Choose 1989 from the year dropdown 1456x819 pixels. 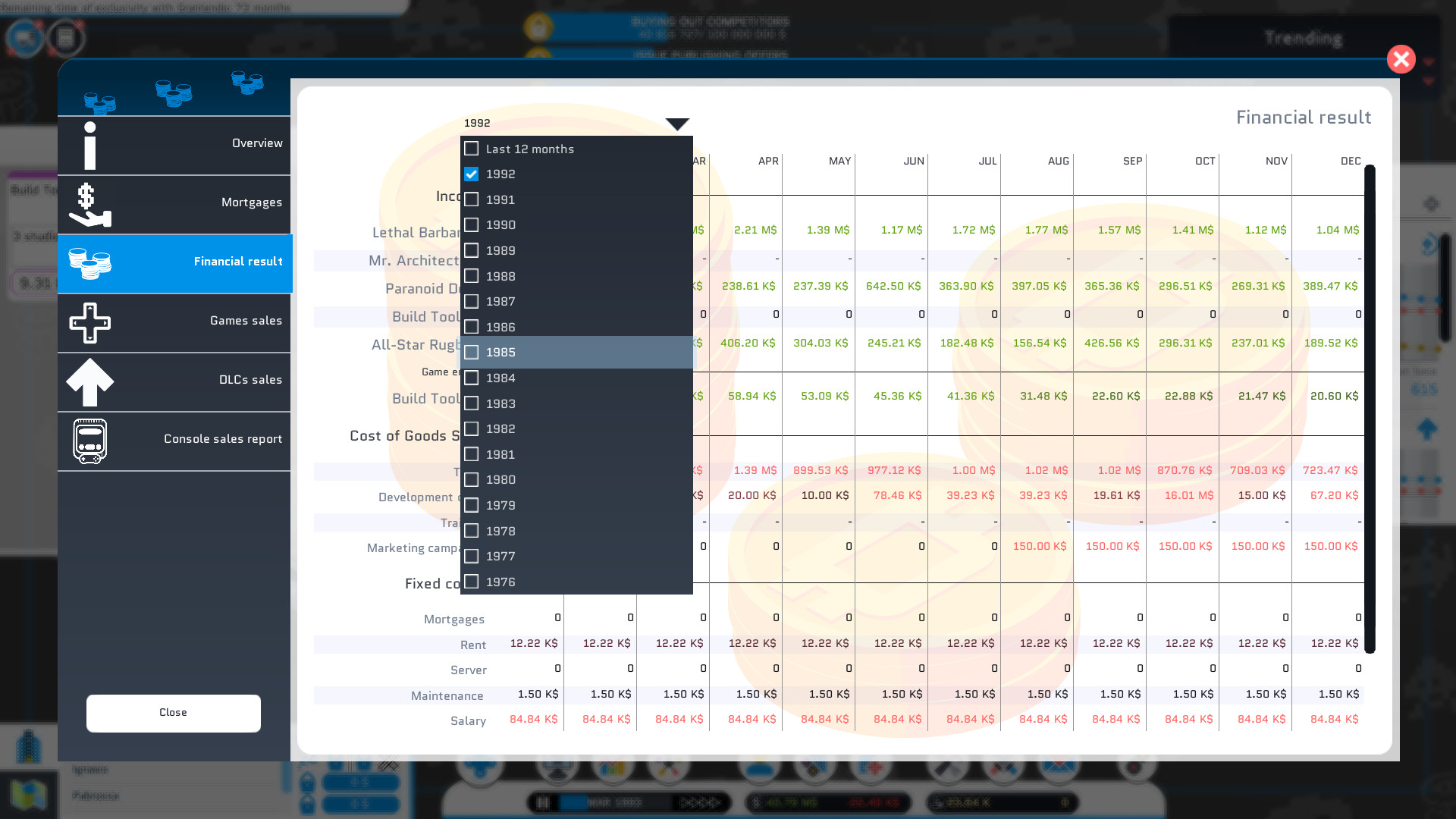click(x=500, y=250)
